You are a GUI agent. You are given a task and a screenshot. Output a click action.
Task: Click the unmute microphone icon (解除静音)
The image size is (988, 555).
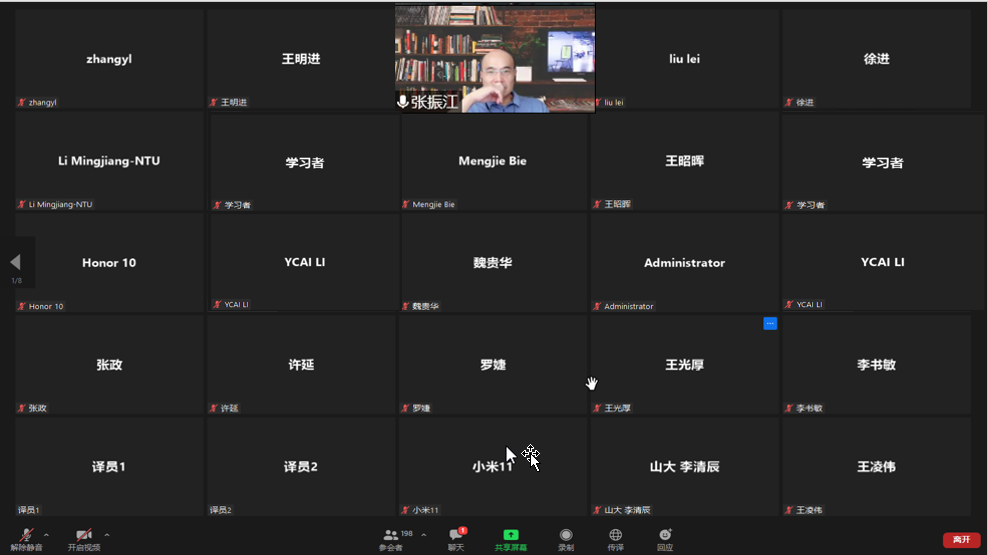[x=27, y=536]
